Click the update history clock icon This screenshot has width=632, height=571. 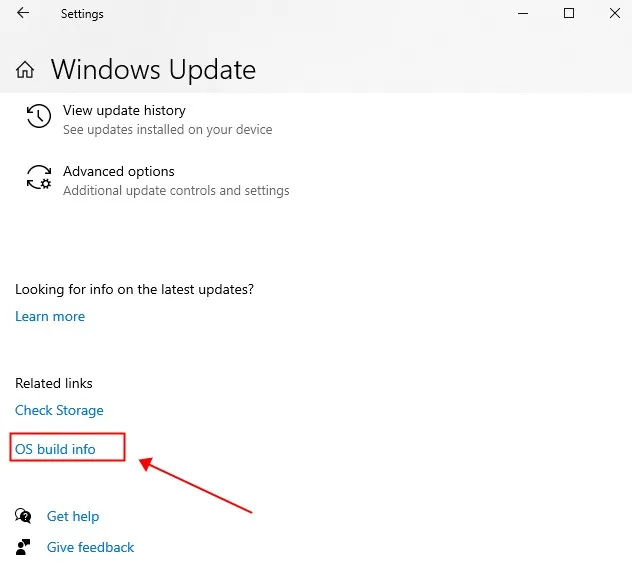38,117
